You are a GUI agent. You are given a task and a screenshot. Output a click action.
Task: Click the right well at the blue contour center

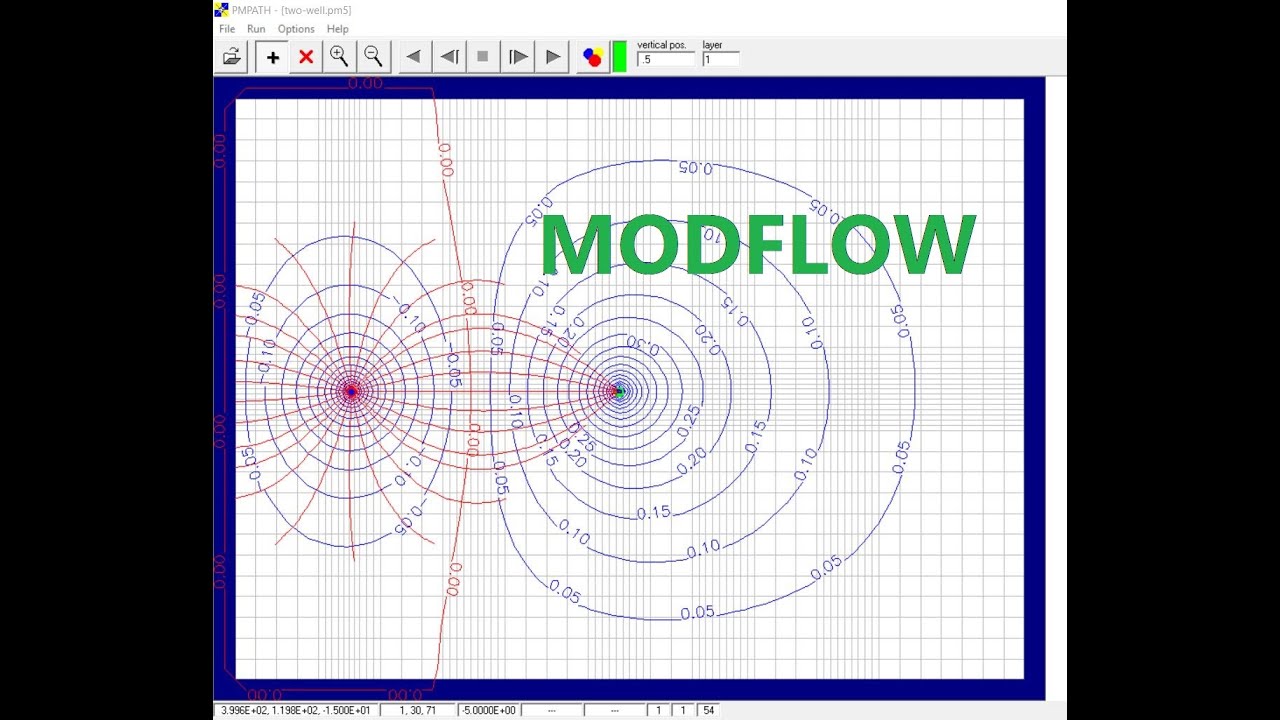click(619, 391)
